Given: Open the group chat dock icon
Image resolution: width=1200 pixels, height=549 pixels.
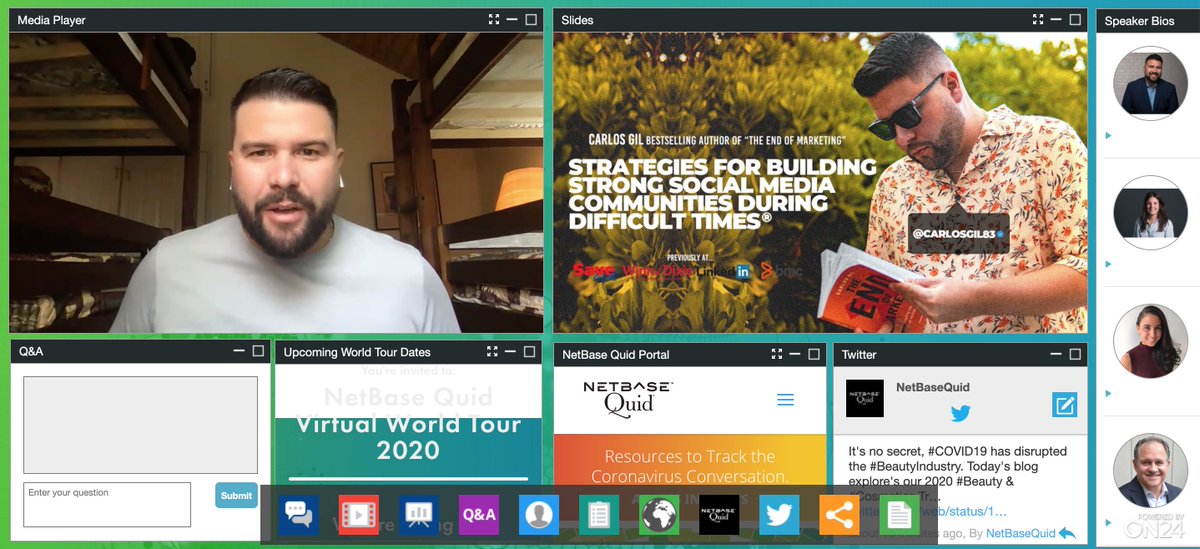Looking at the screenshot, I should click(x=299, y=515).
